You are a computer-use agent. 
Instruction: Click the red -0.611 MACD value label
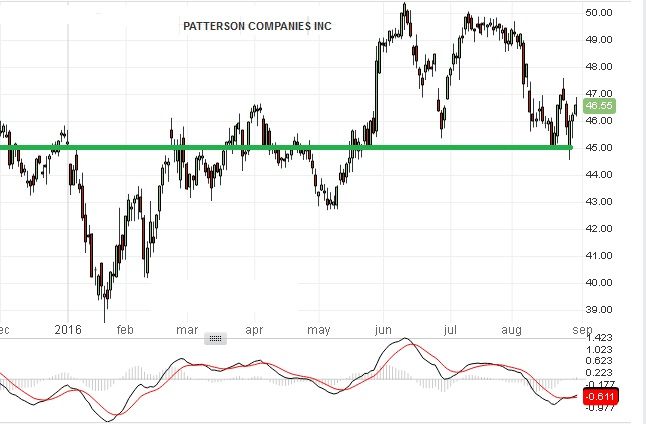601,396
